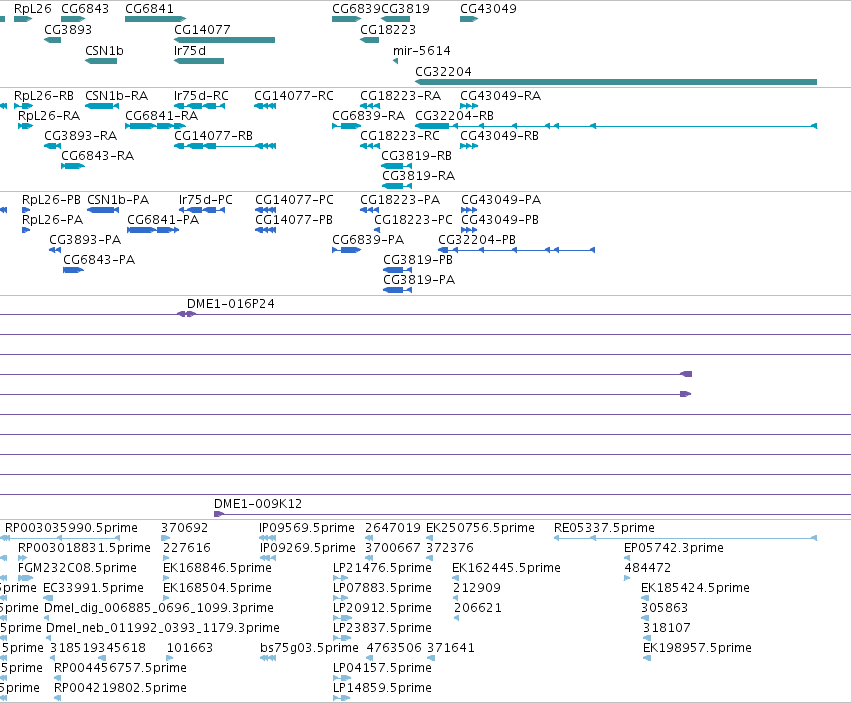Viewport: 851px width, 703px height.
Task: Select the CG6839-RA transcript label
Action: click(369, 116)
